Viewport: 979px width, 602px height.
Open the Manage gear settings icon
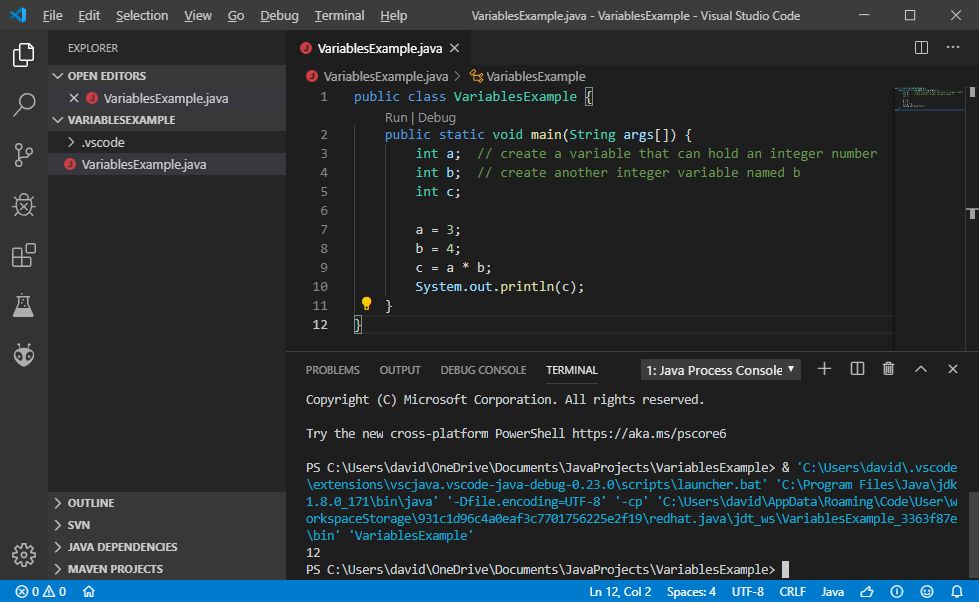click(x=24, y=555)
